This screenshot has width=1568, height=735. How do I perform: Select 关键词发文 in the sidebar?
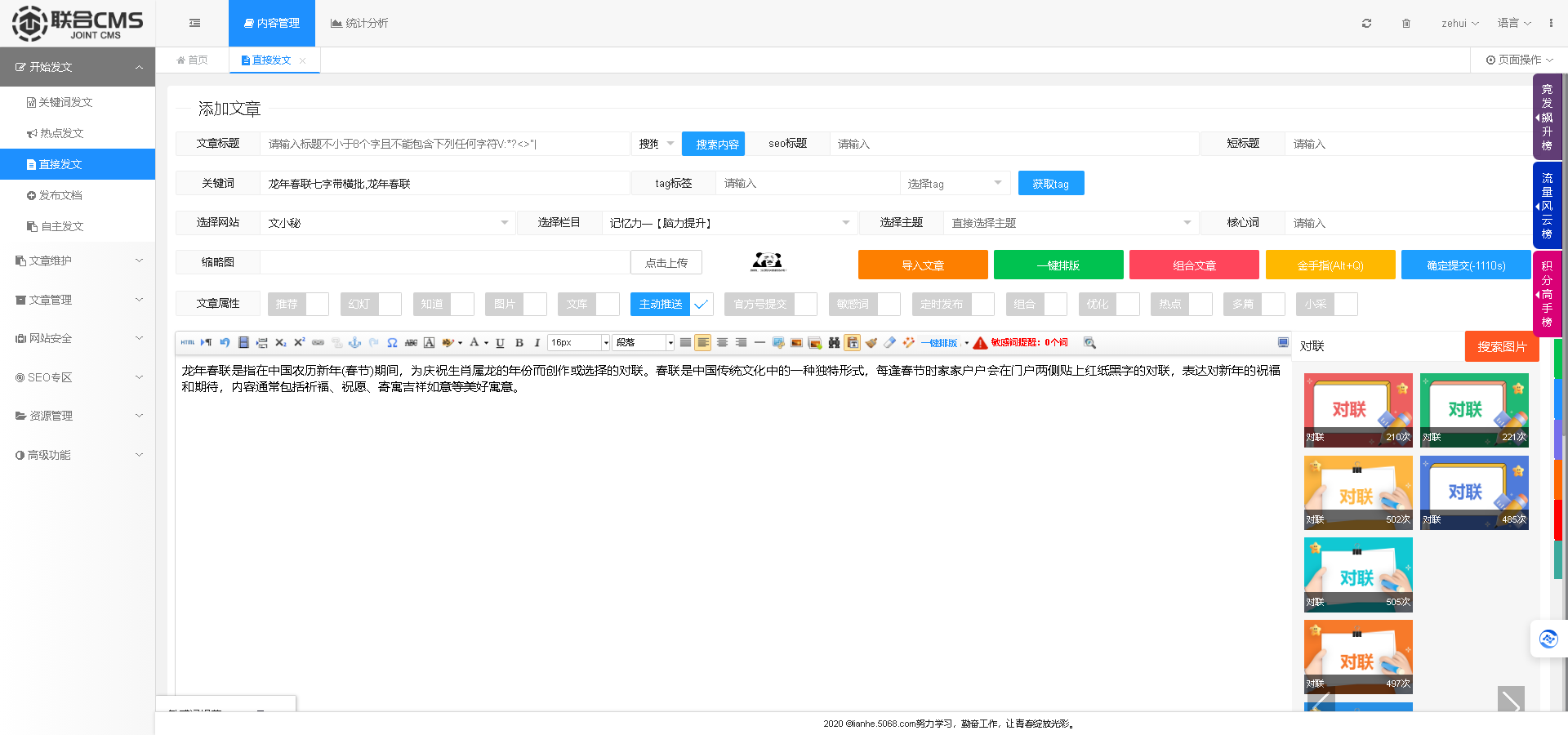[65, 102]
